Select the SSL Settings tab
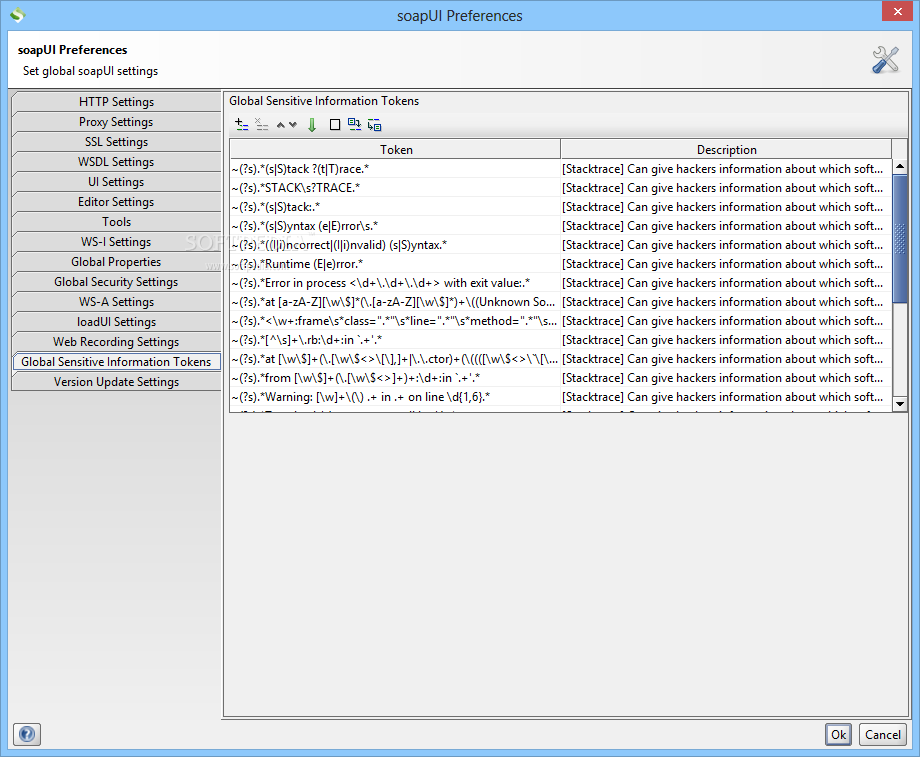920x757 pixels. click(116, 141)
